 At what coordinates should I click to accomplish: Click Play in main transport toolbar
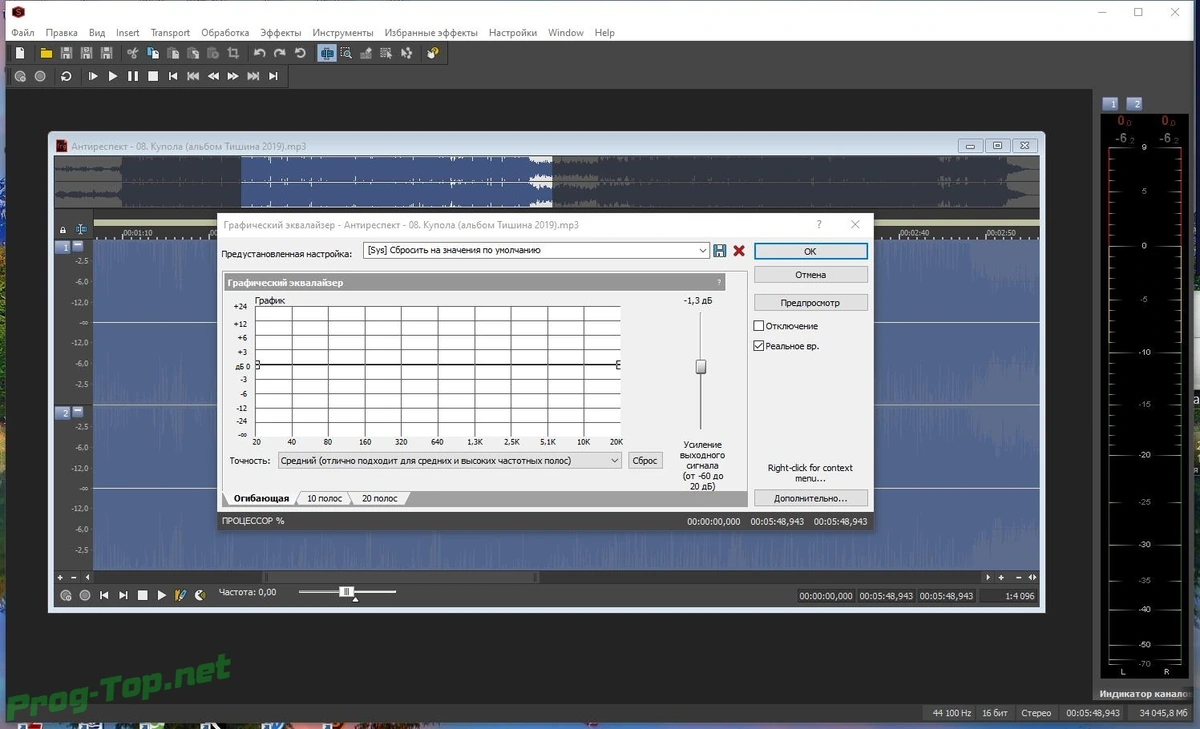point(113,76)
